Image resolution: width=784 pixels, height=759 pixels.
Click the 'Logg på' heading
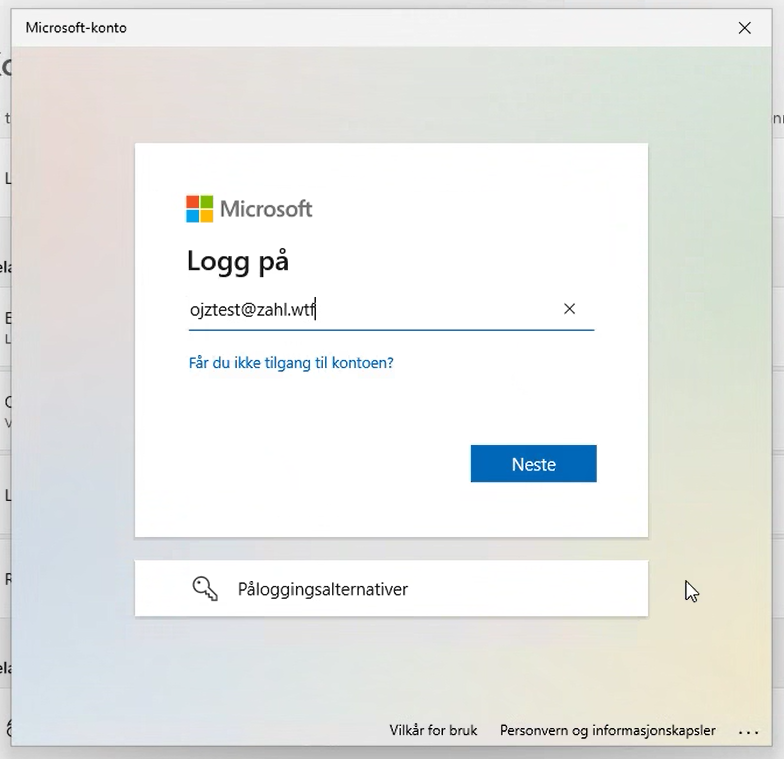point(238,262)
